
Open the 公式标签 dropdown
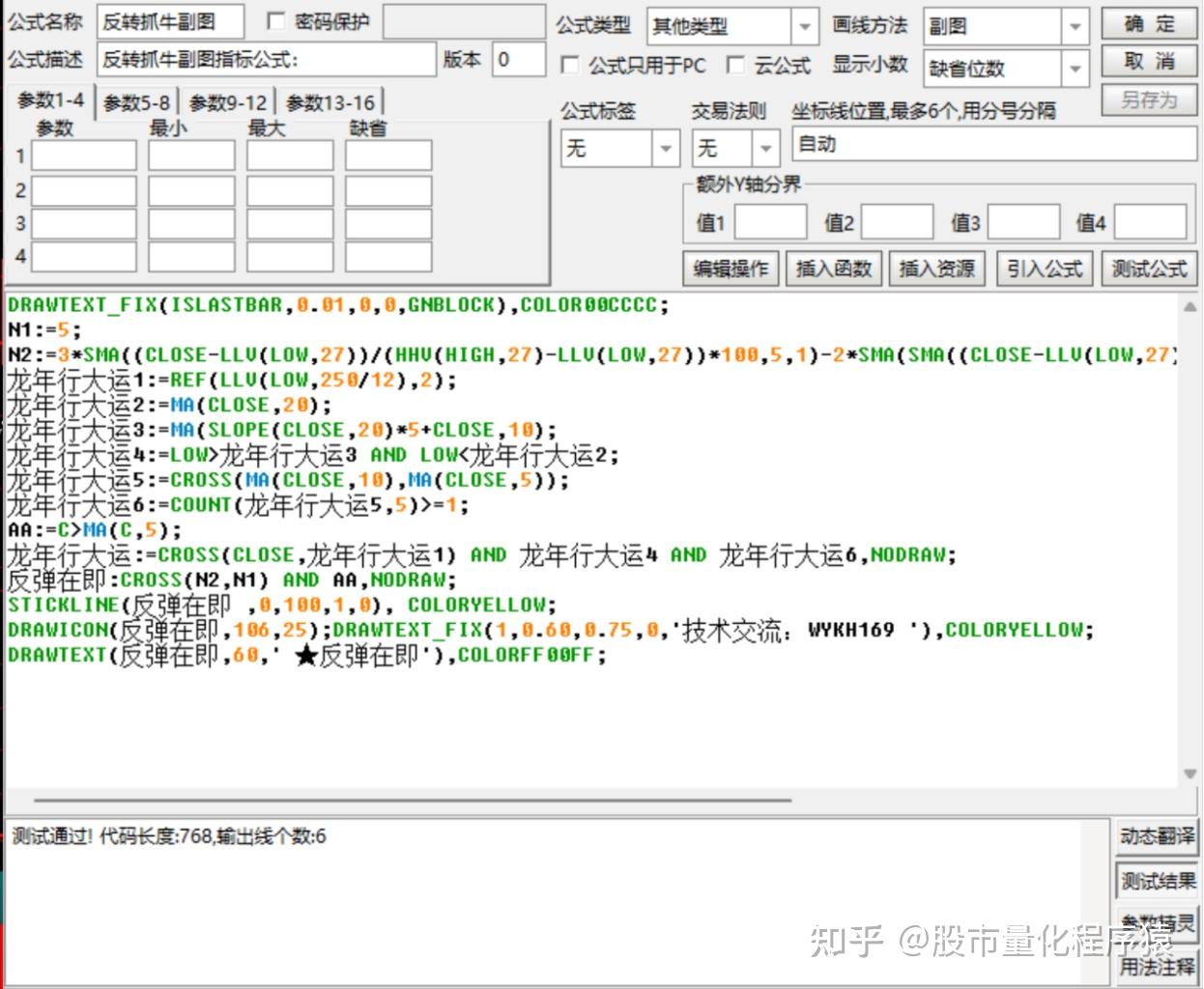point(620,149)
